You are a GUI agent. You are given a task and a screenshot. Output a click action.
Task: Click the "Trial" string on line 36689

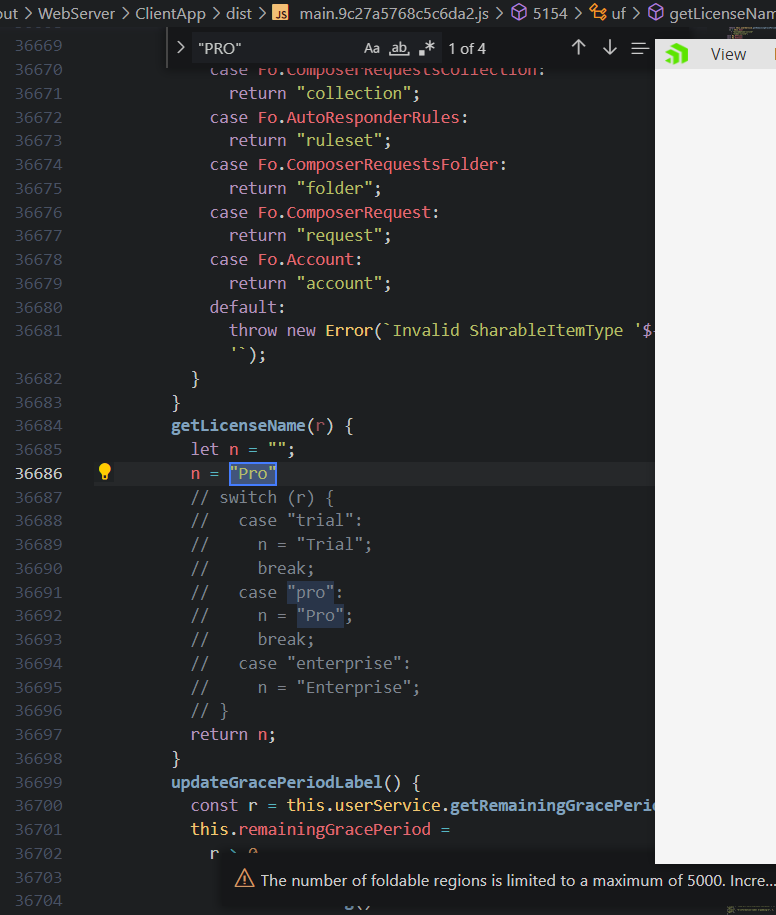tap(330, 544)
